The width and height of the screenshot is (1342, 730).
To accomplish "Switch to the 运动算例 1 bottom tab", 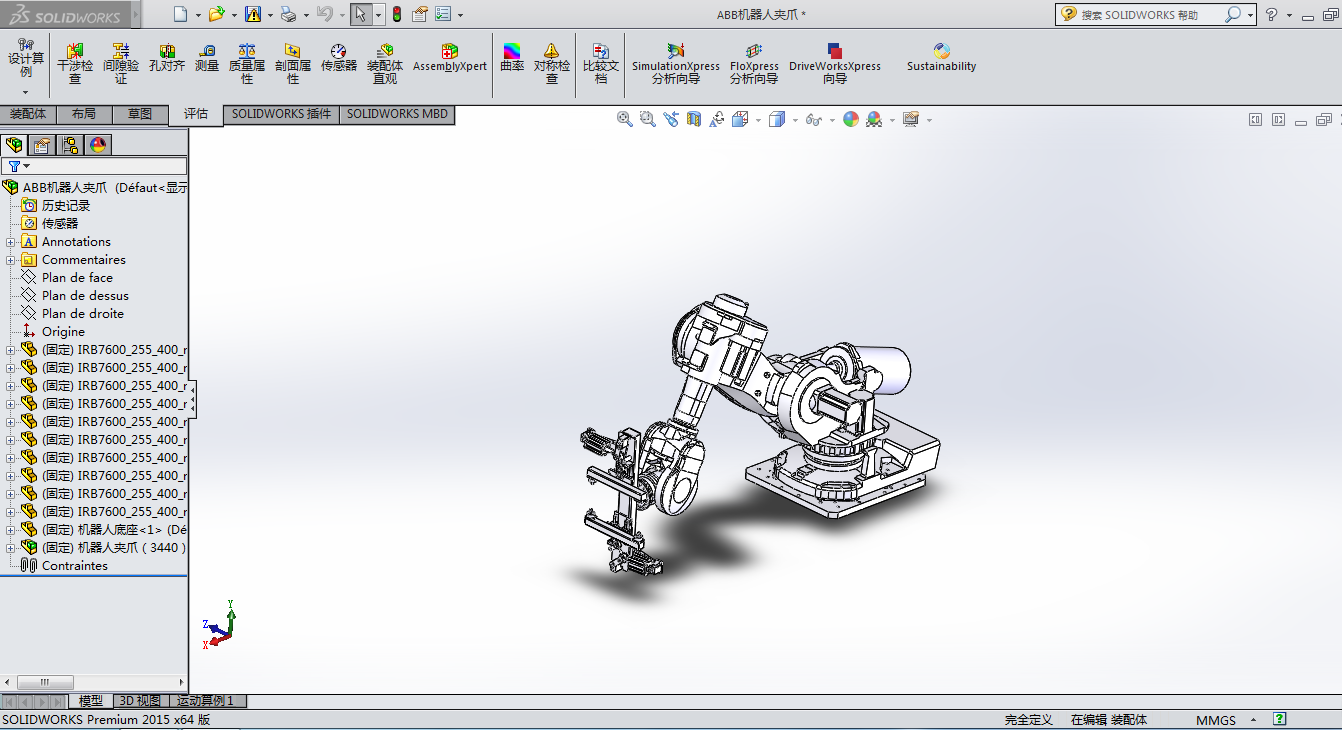I will [x=205, y=701].
